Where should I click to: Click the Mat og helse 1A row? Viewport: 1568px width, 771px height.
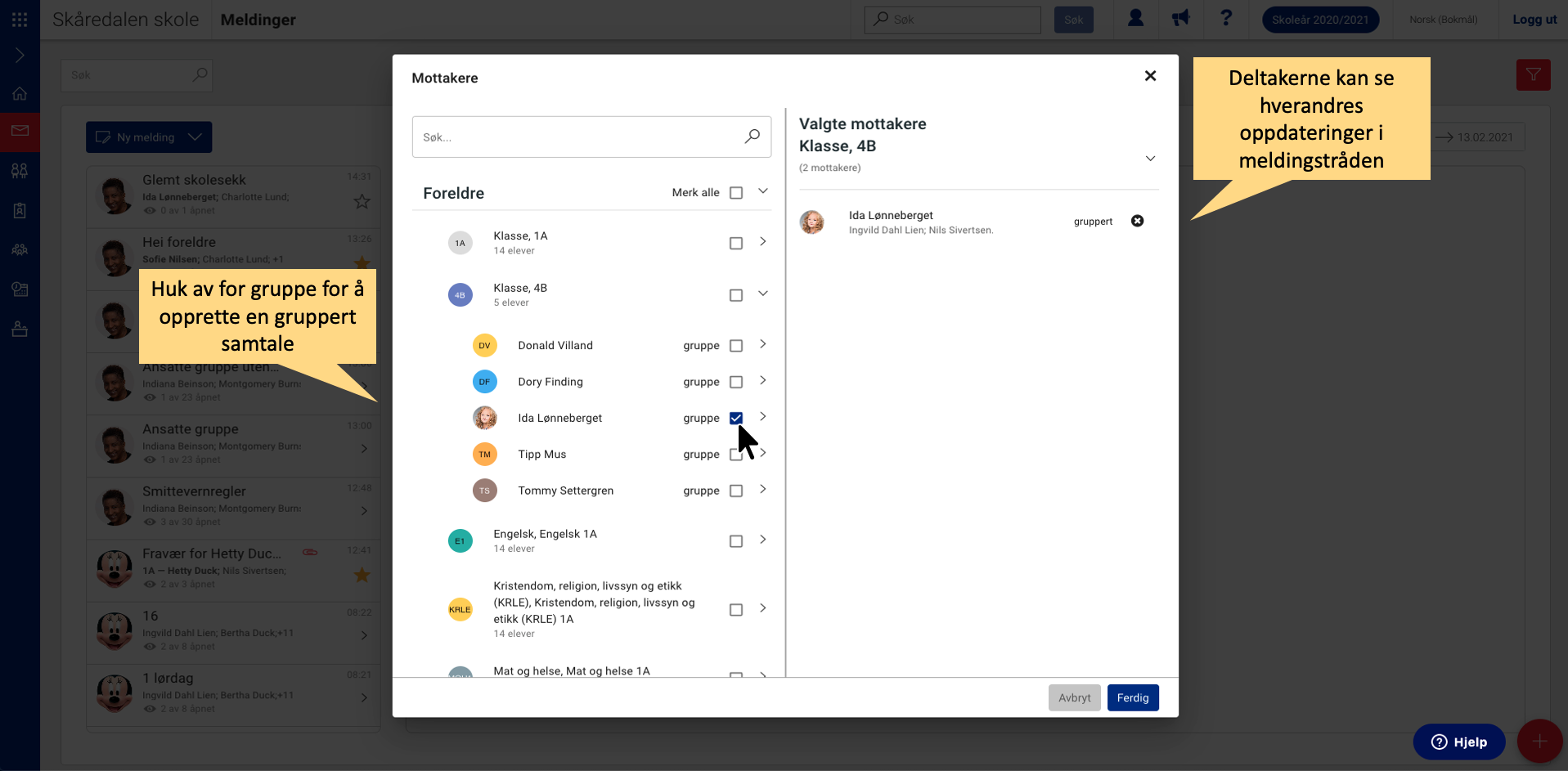pos(591,671)
